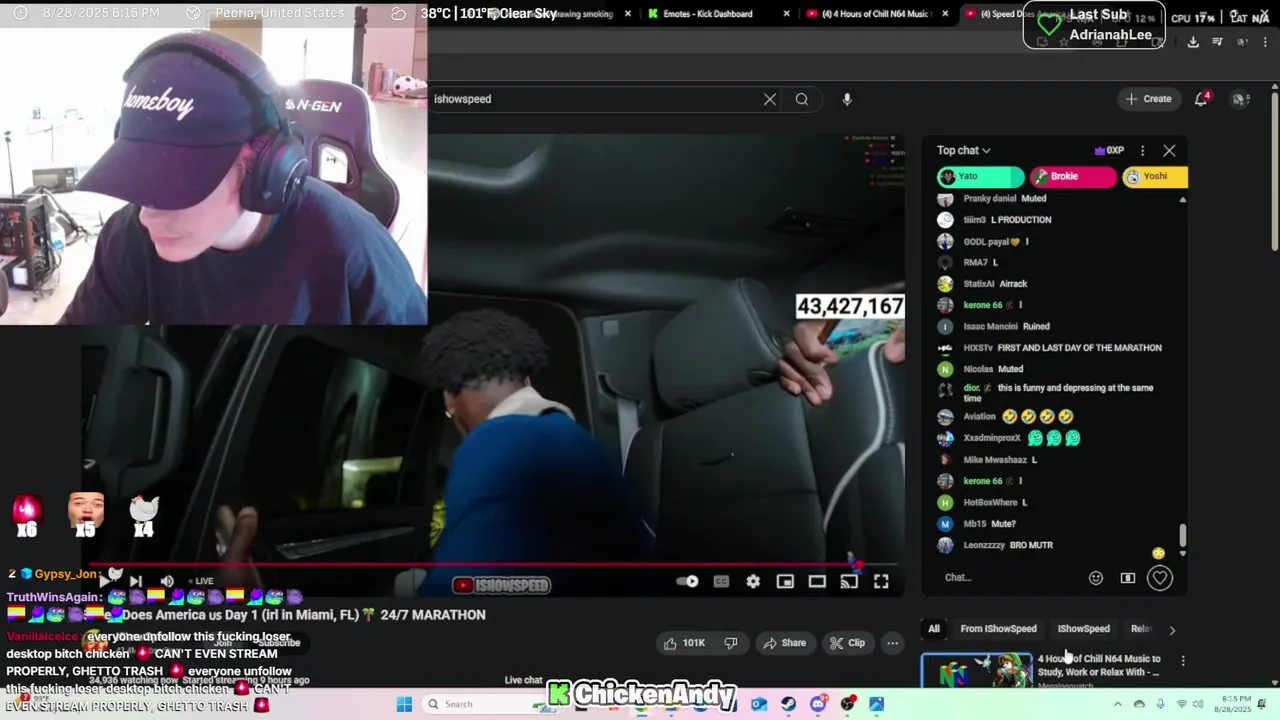The image size is (1280, 720).
Task: Open options for N64 Music suggested video
Action: (1183, 661)
